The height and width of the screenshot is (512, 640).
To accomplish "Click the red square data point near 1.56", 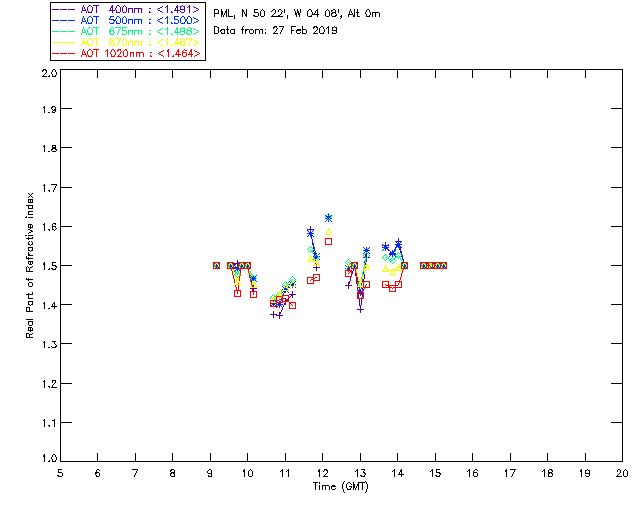I will (x=329, y=242).
